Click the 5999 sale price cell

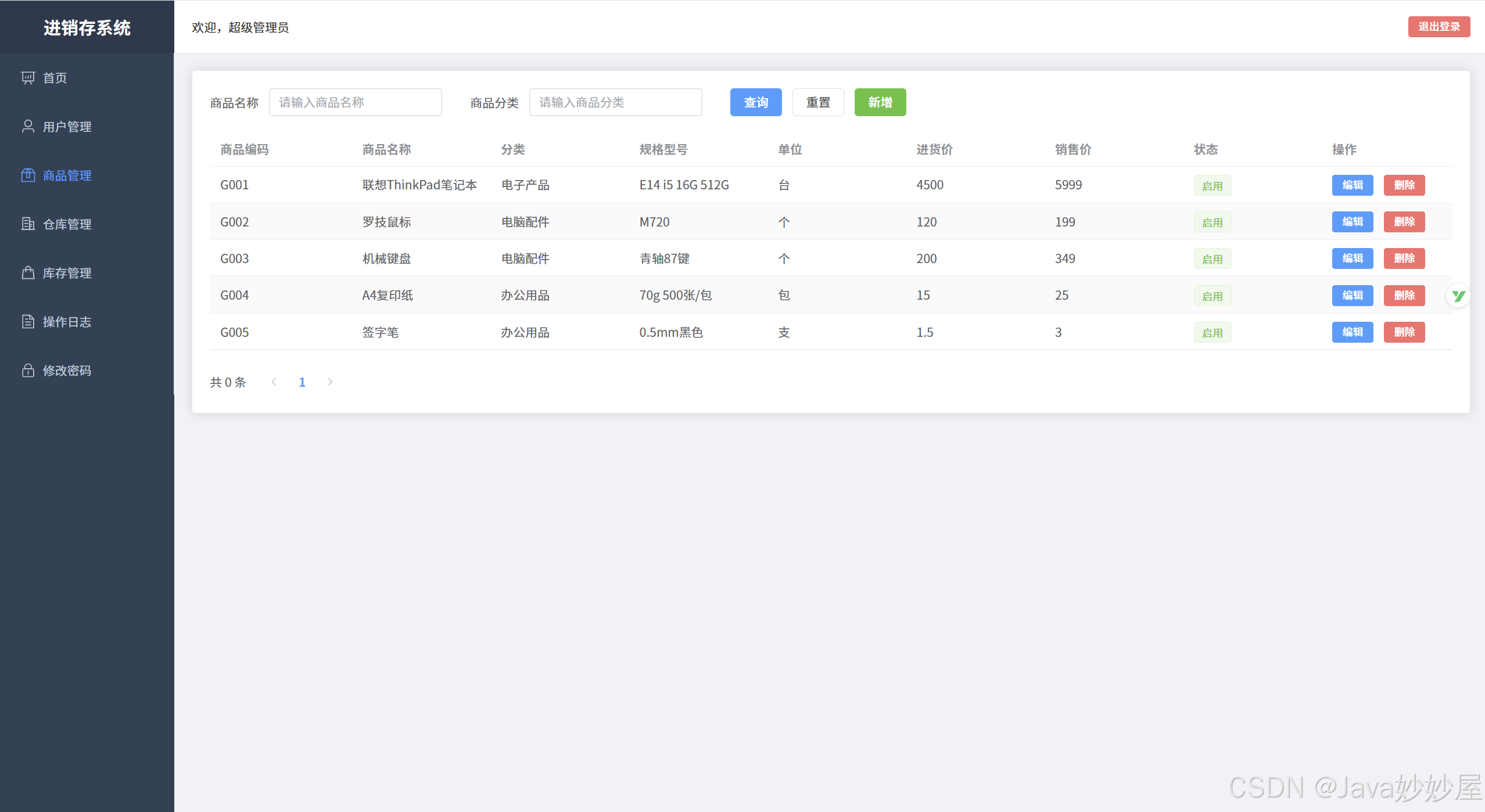coord(1068,185)
